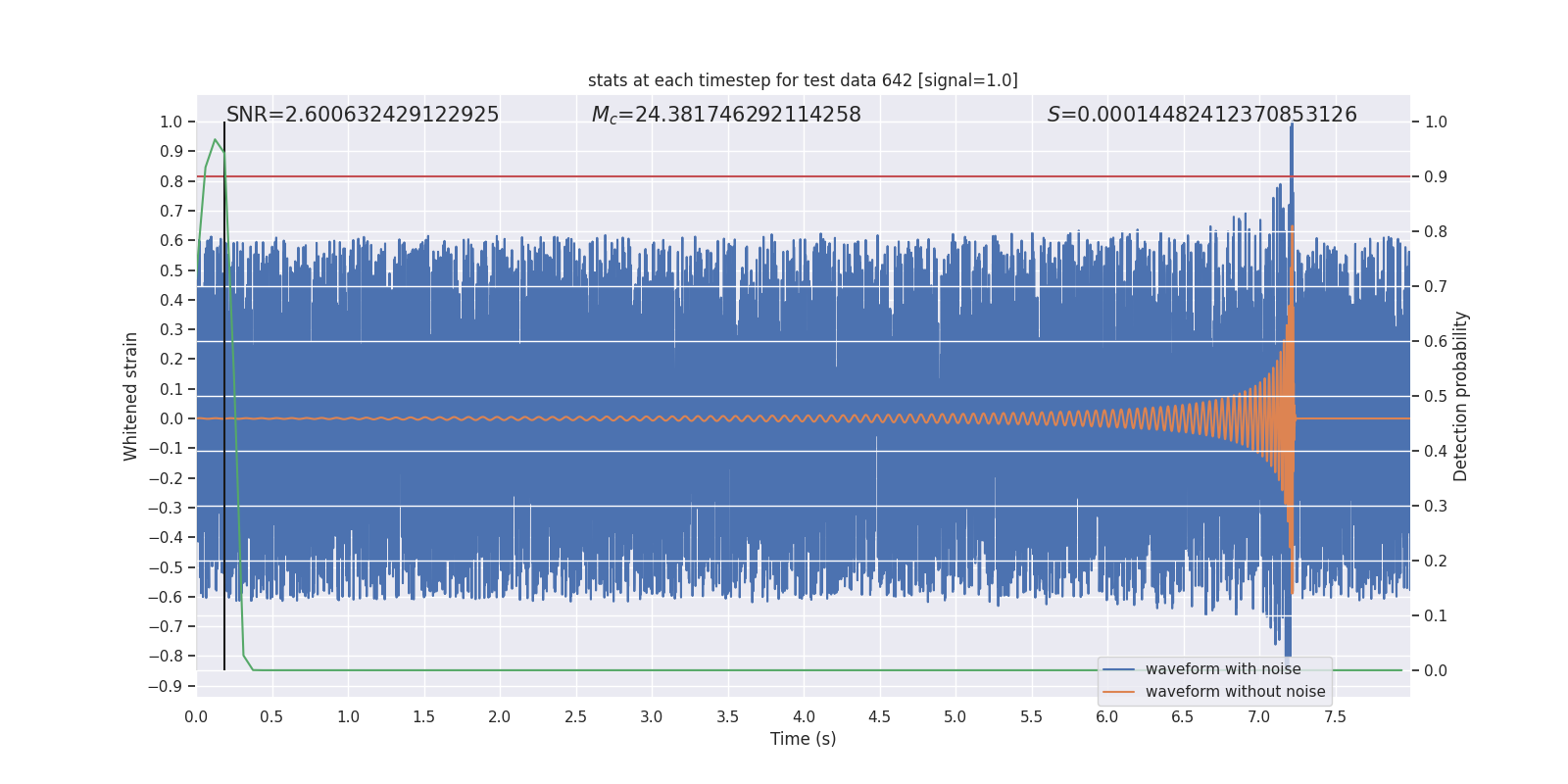Click the 'Detection probability' right axis label
Image resolution: width=1568 pixels, height=784 pixels.
[1461, 396]
